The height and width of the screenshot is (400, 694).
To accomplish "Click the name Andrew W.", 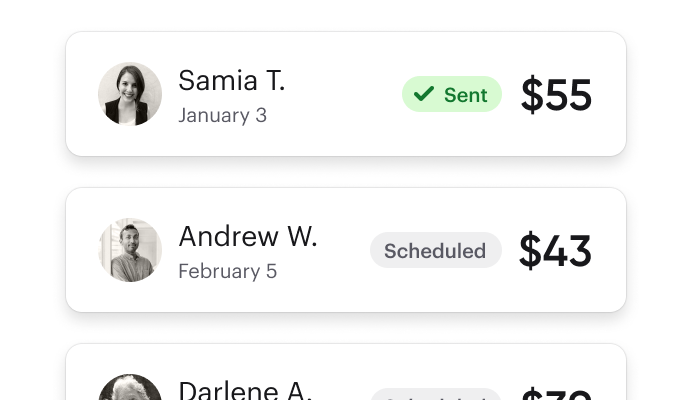I will 248,236.
